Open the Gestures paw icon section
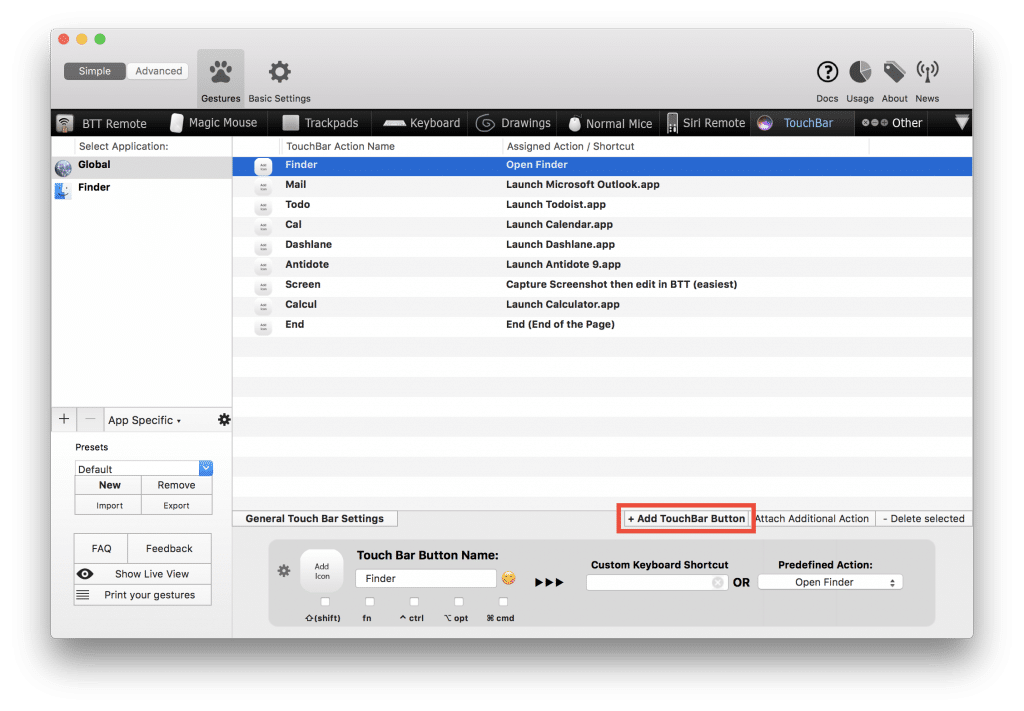Image resolution: width=1024 pixels, height=711 pixels. tap(221, 79)
